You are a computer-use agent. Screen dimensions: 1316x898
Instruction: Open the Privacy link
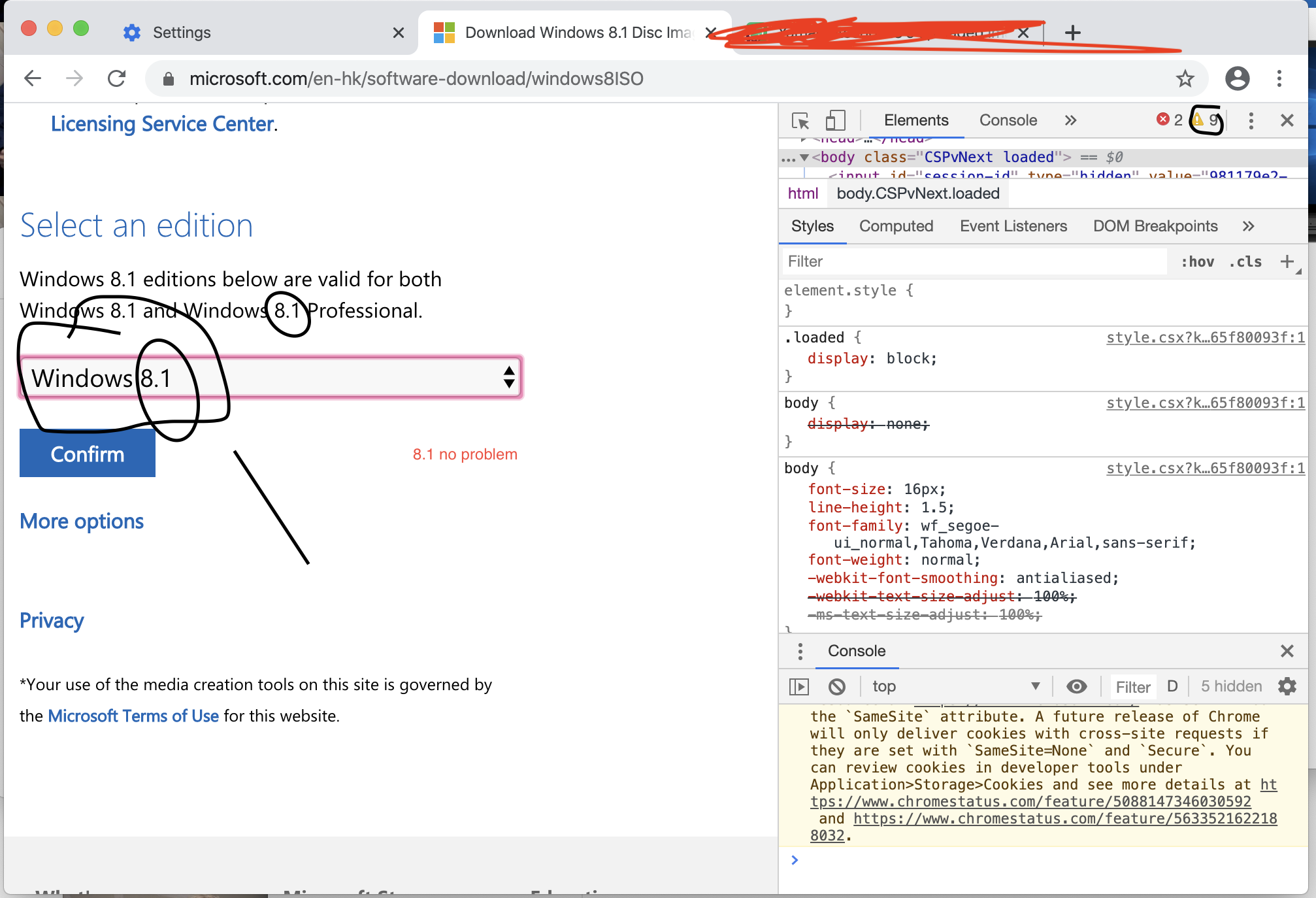(52, 620)
